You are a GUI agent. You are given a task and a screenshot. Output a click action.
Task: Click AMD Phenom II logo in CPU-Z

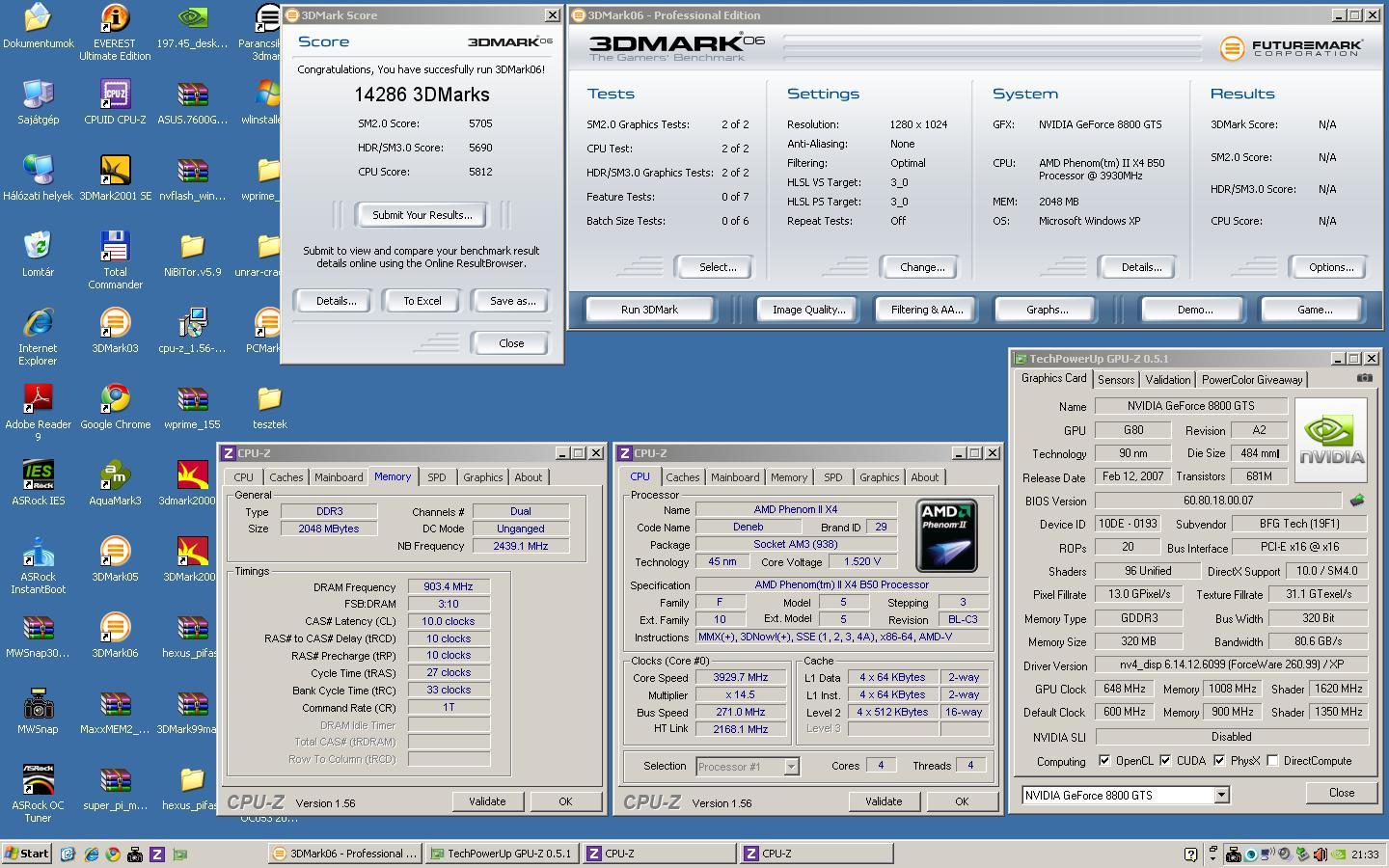946,536
